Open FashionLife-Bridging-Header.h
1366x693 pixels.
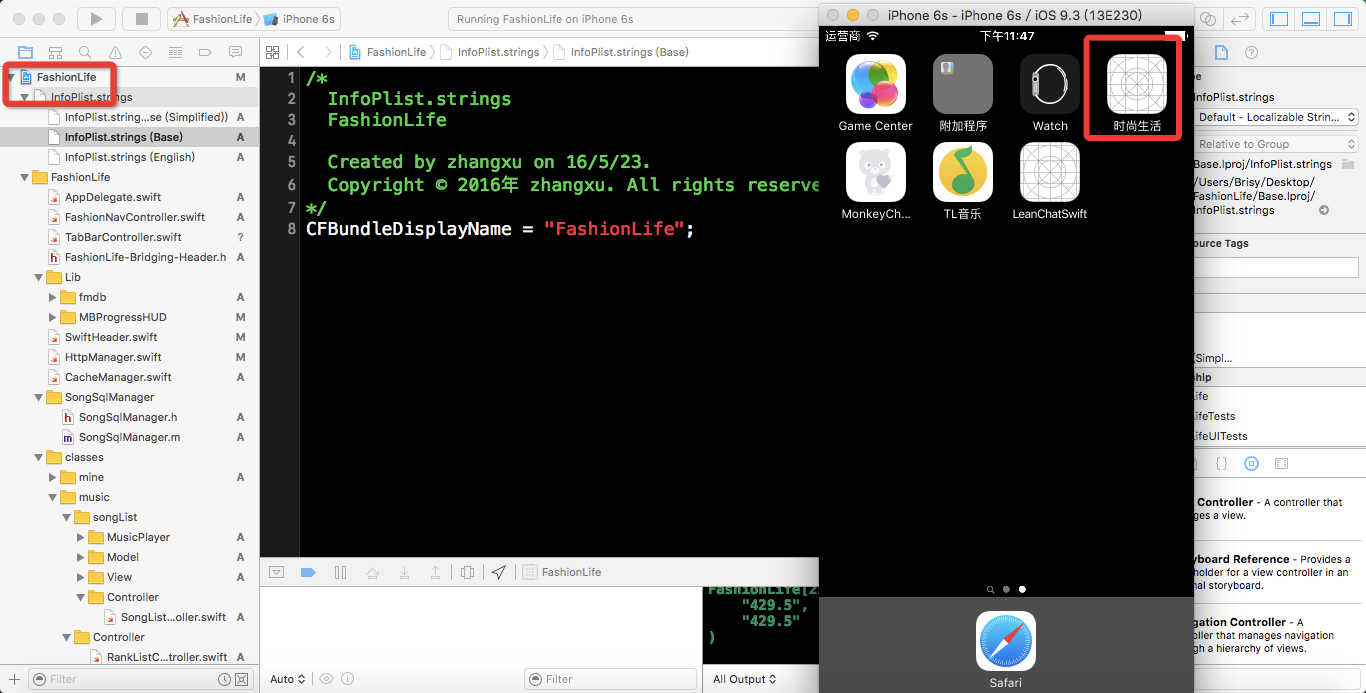[145, 257]
